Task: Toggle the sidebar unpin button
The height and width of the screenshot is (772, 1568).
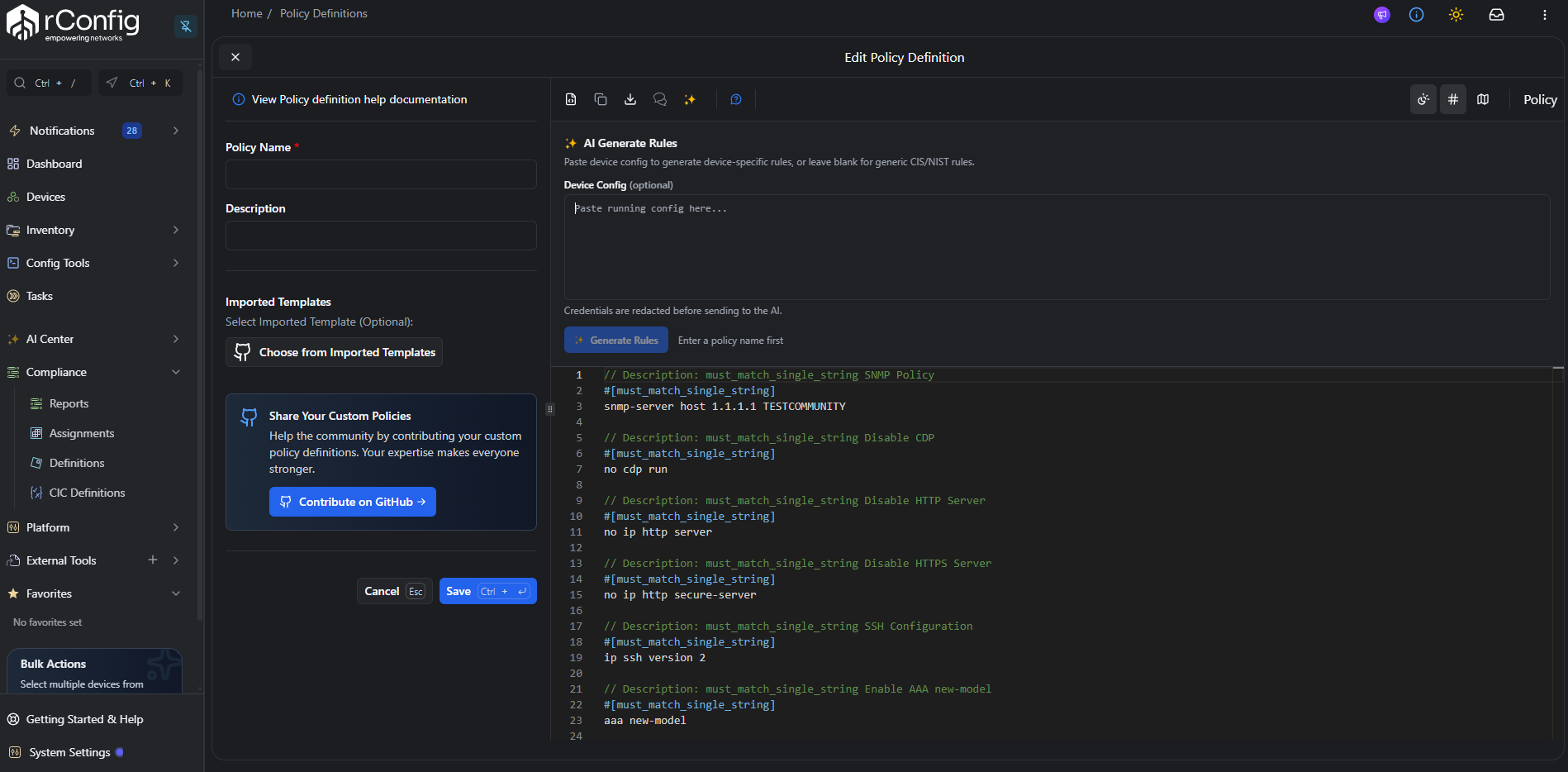Action: pyautogui.click(x=186, y=26)
